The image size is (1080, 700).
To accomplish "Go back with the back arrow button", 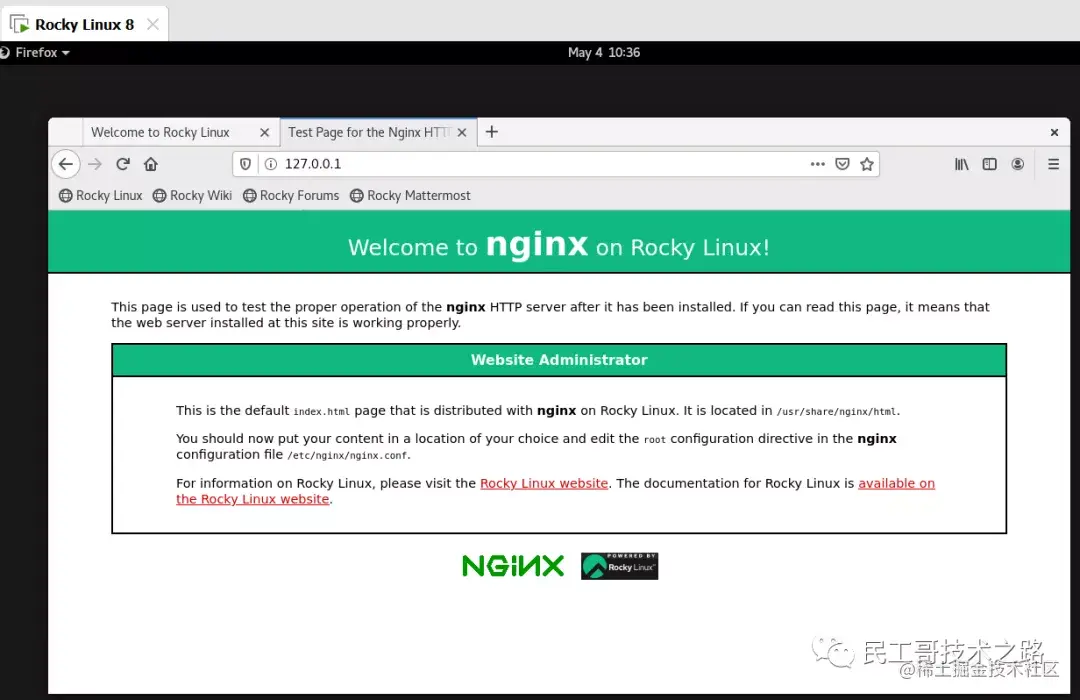I will [65, 164].
